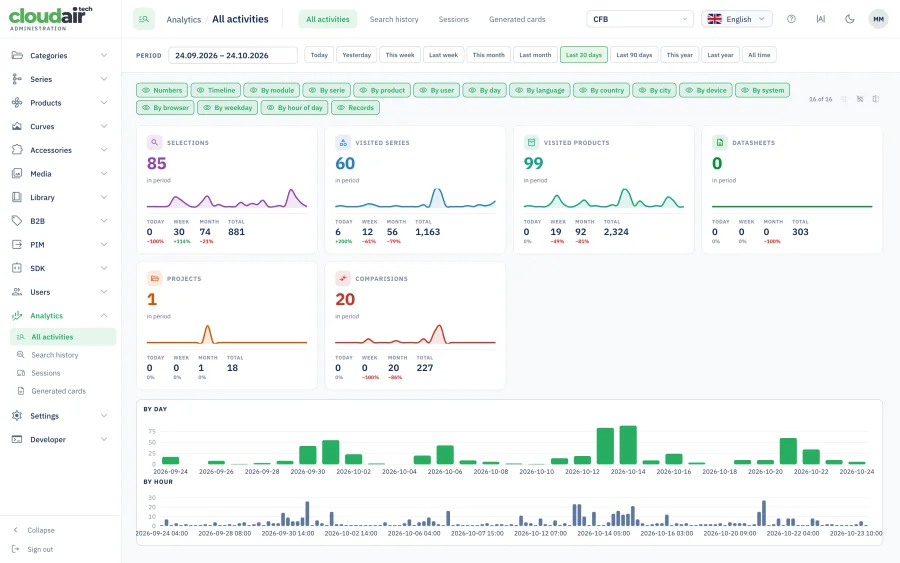
Task: Click the green analytics search icon in header
Action: click(x=143, y=19)
